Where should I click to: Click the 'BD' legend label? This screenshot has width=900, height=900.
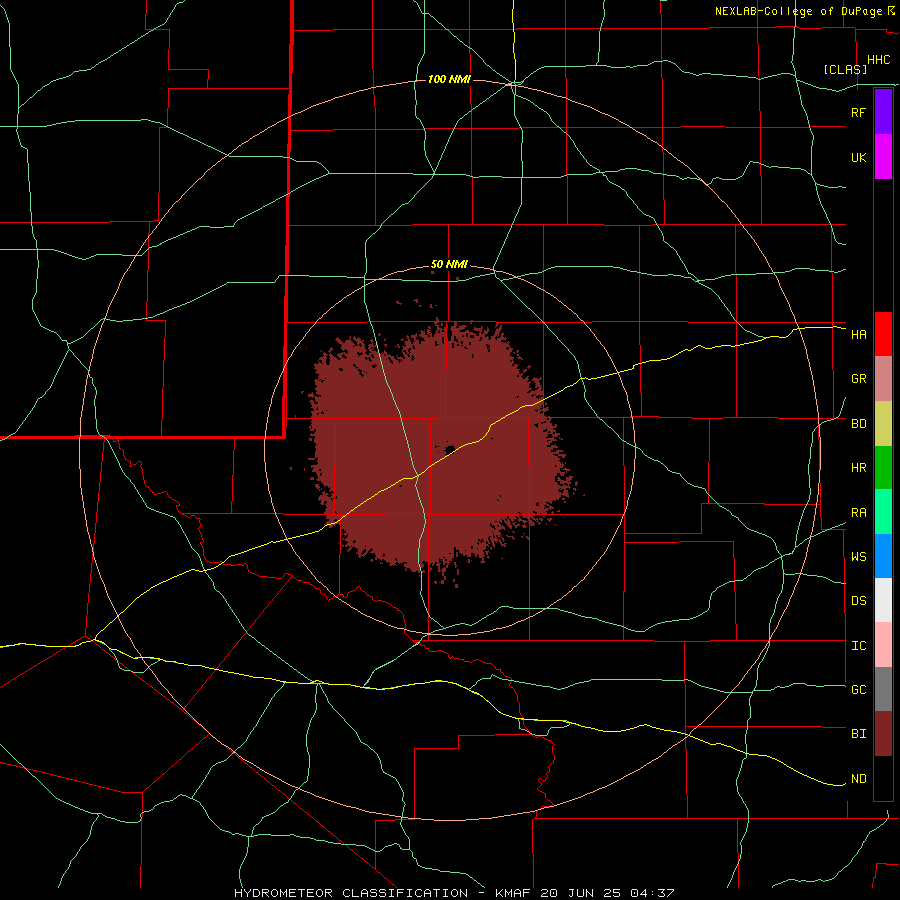pos(858,424)
